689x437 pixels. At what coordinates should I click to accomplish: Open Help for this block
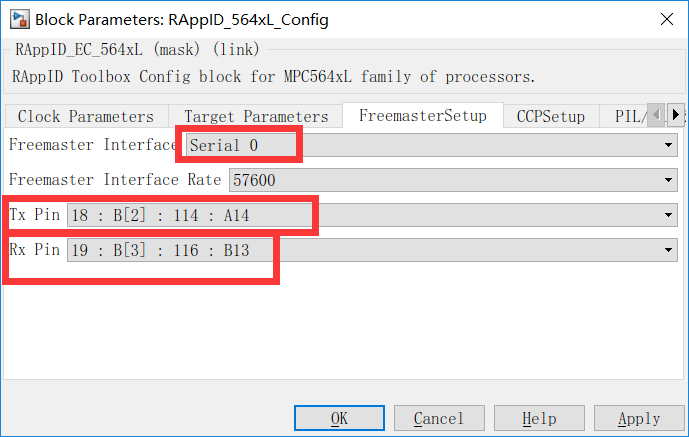click(539, 418)
